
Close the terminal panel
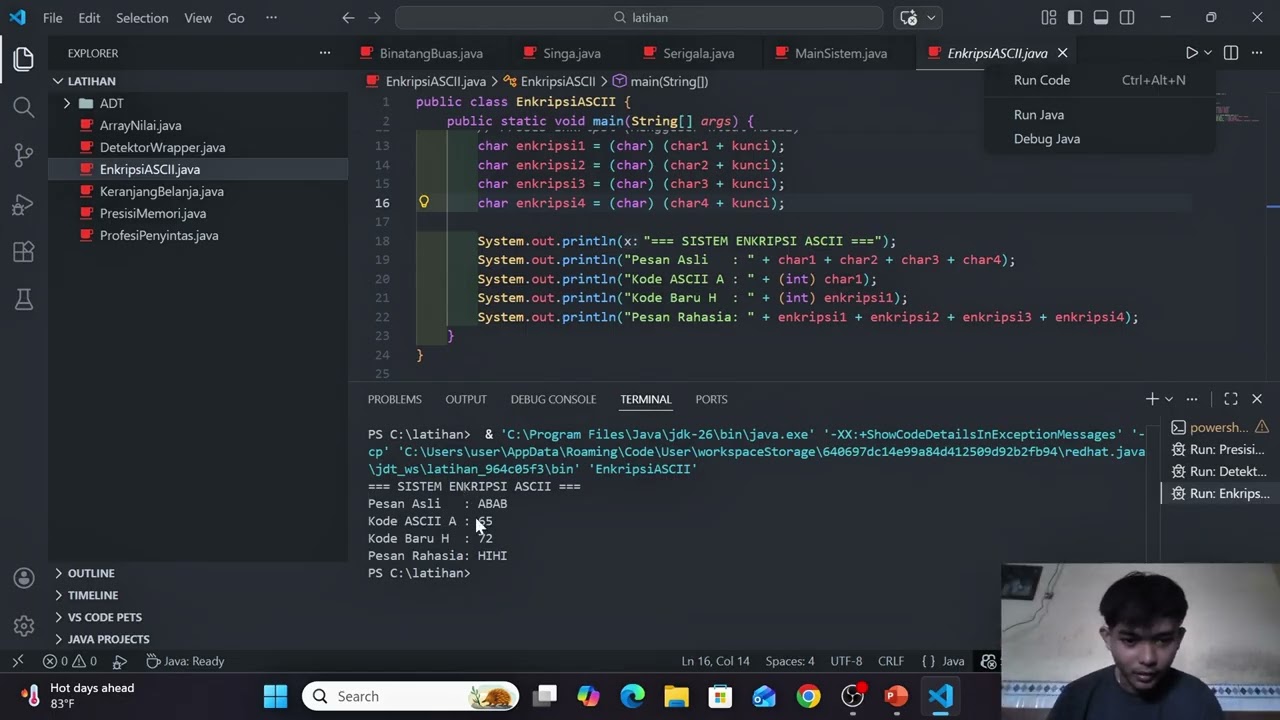[x=1257, y=399]
